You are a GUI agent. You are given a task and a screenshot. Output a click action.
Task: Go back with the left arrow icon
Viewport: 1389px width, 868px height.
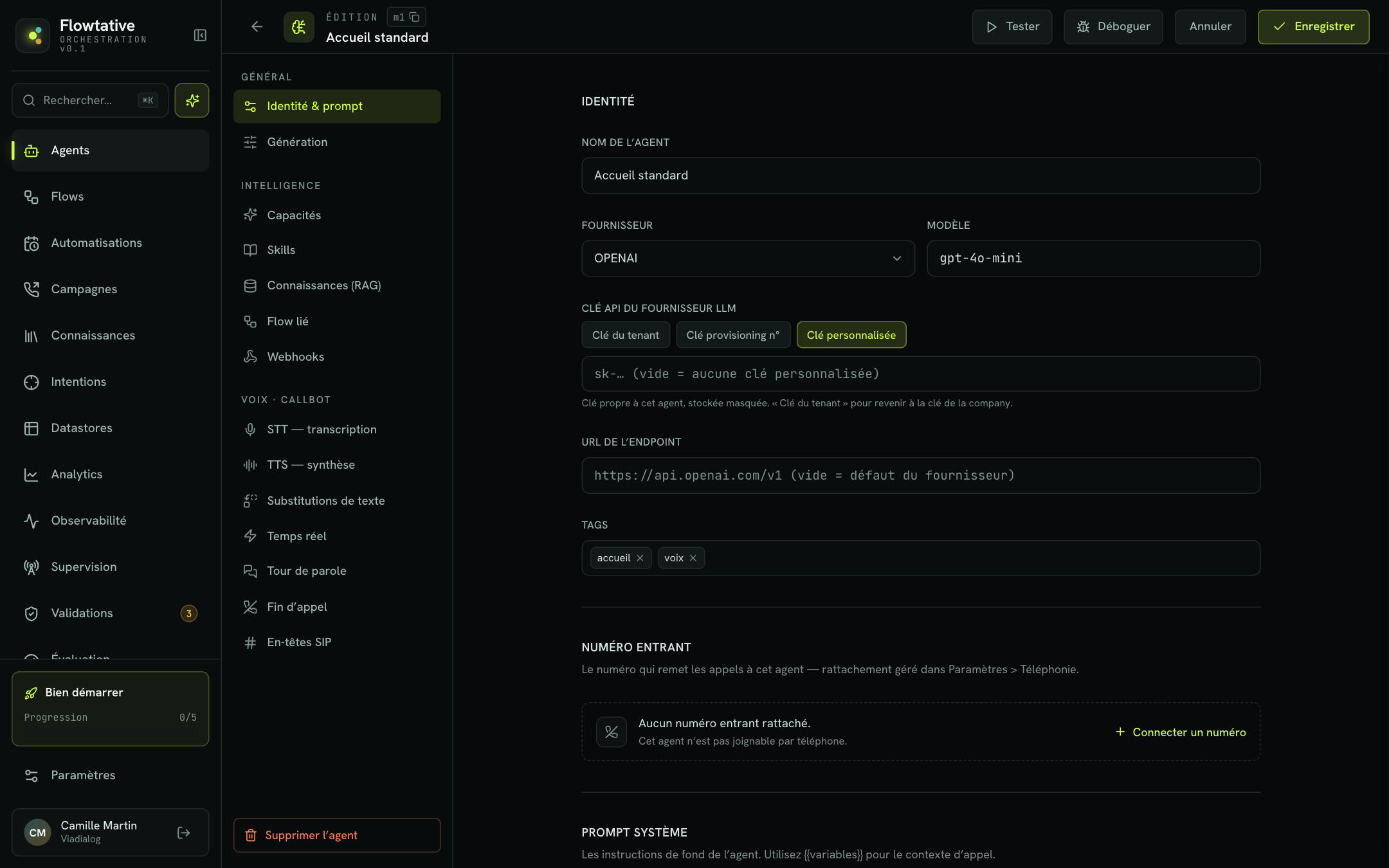[257, 26]
